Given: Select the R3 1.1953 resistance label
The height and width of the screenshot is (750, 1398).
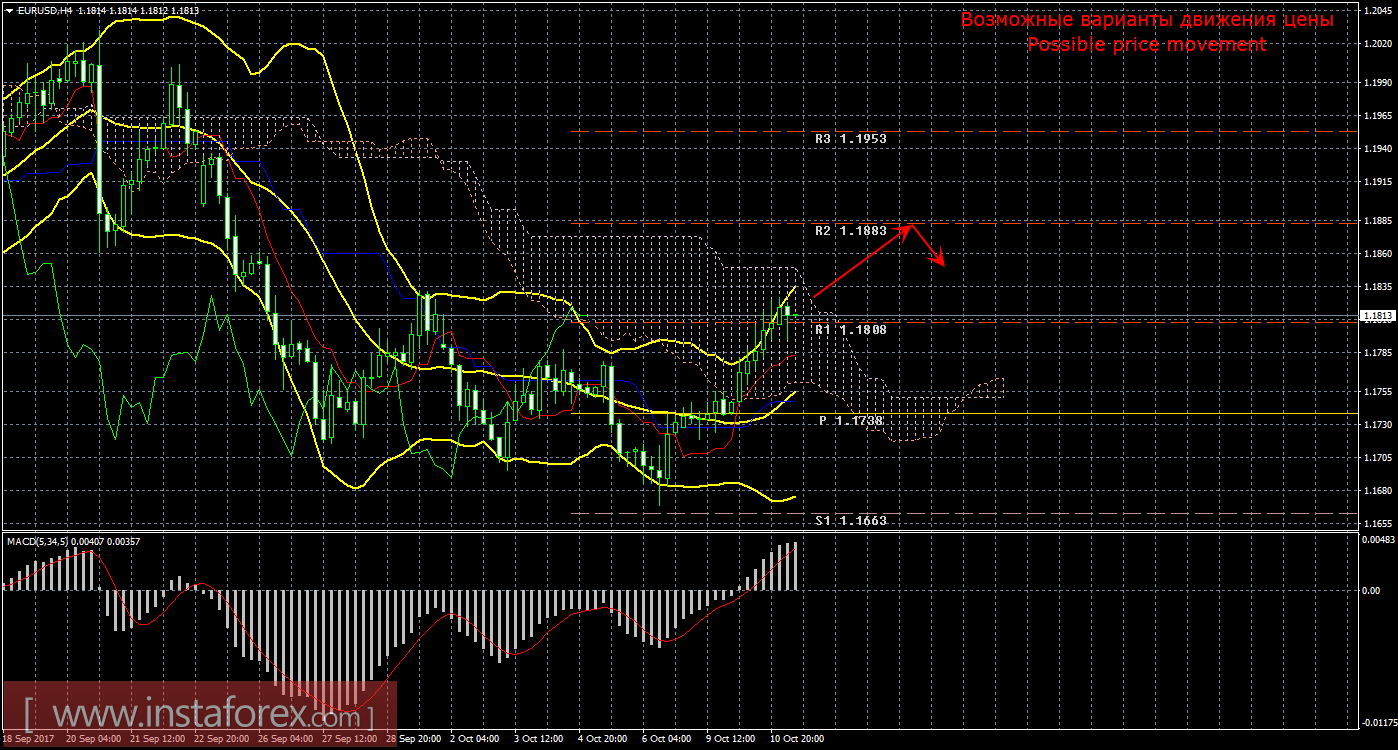Looking at the screenshot, I should point(850,139).
